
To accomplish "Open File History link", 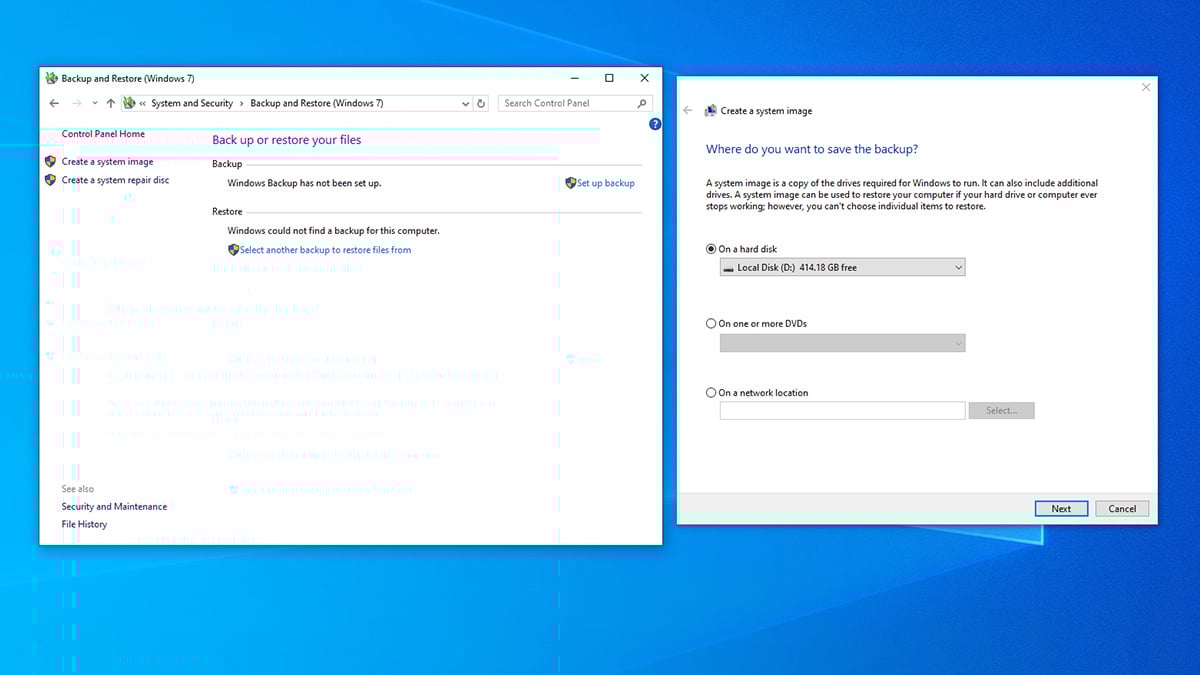I will click(84, 524).
